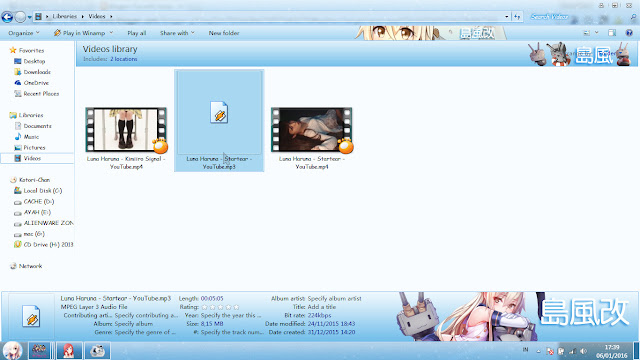Go back with the Back arrow button
Screen dimensions: 640x360
point(7,17)
